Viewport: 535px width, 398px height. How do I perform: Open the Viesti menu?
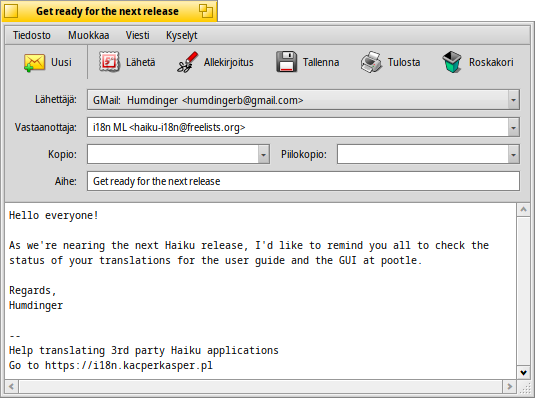coord(138,35)
